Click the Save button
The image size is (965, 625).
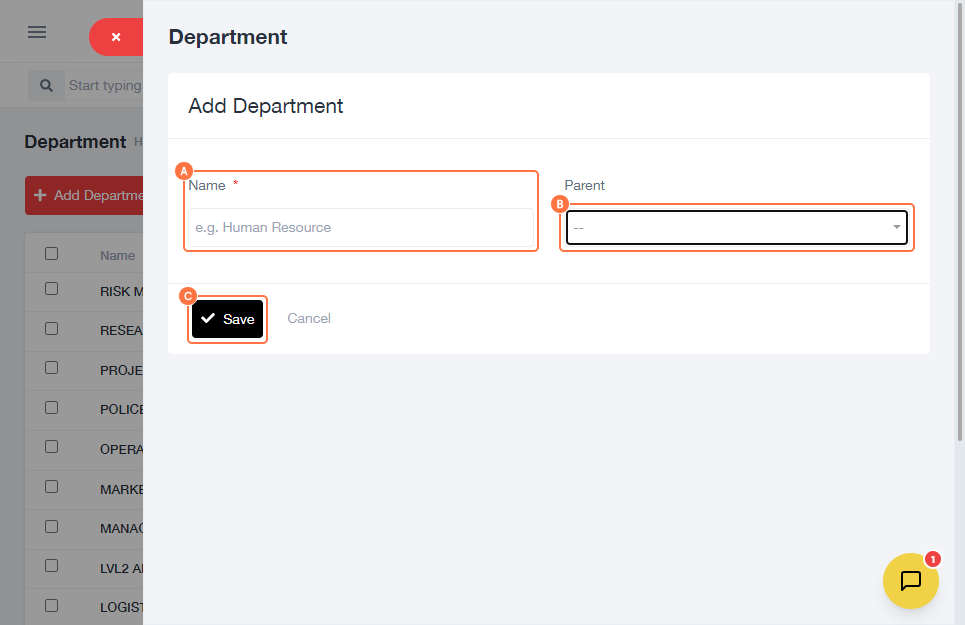point(228,319)
